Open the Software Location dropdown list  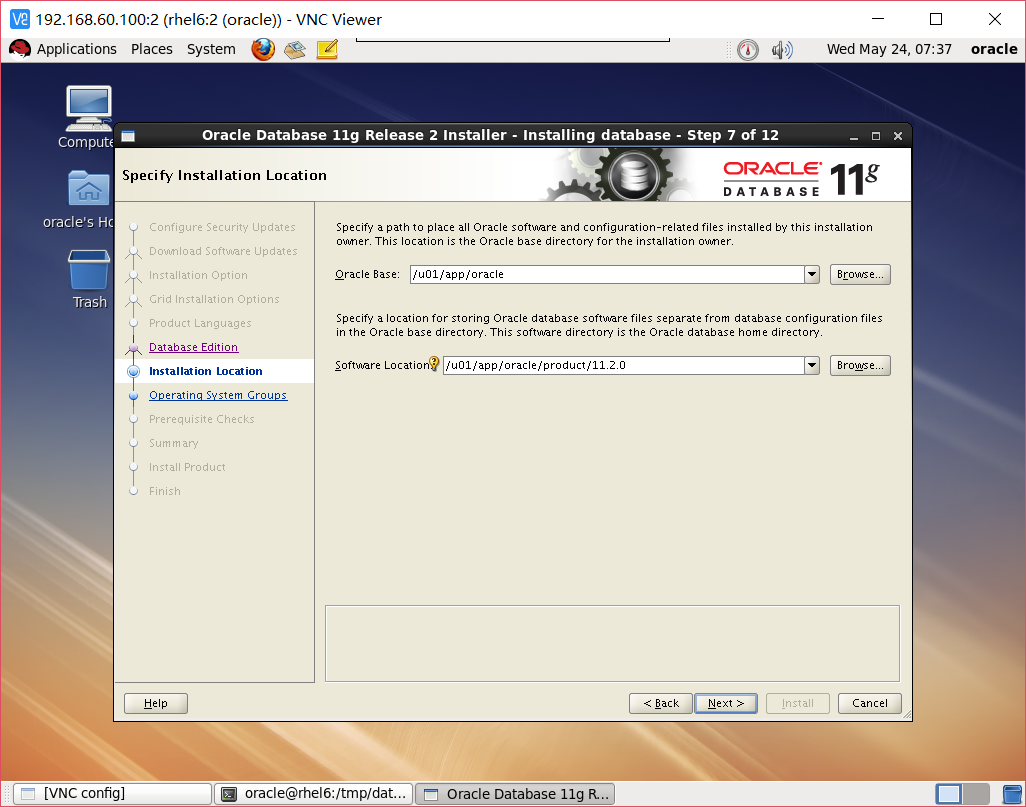point(811,365)
